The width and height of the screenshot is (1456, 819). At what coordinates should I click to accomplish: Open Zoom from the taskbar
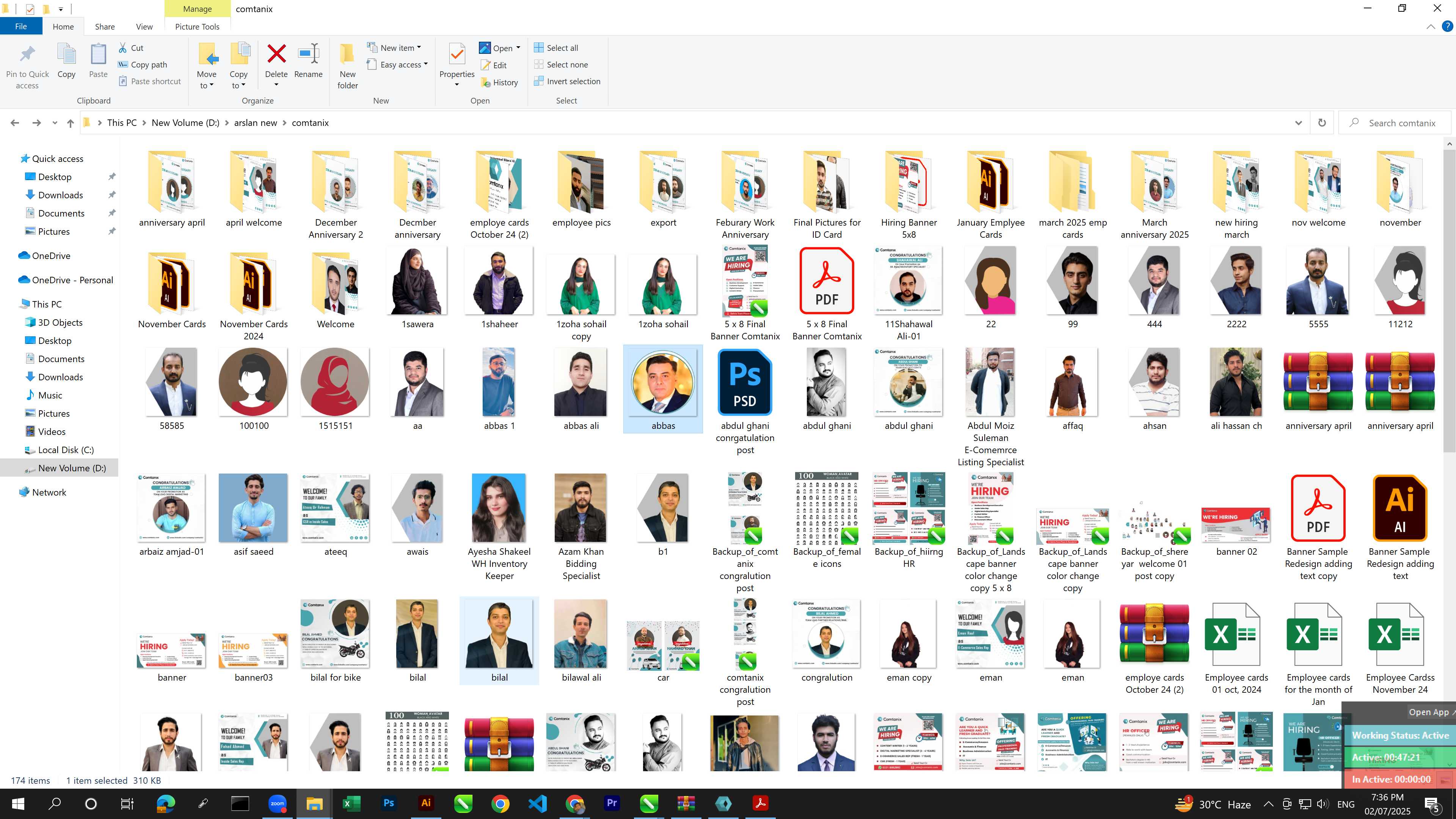click(x=277, y=803)
